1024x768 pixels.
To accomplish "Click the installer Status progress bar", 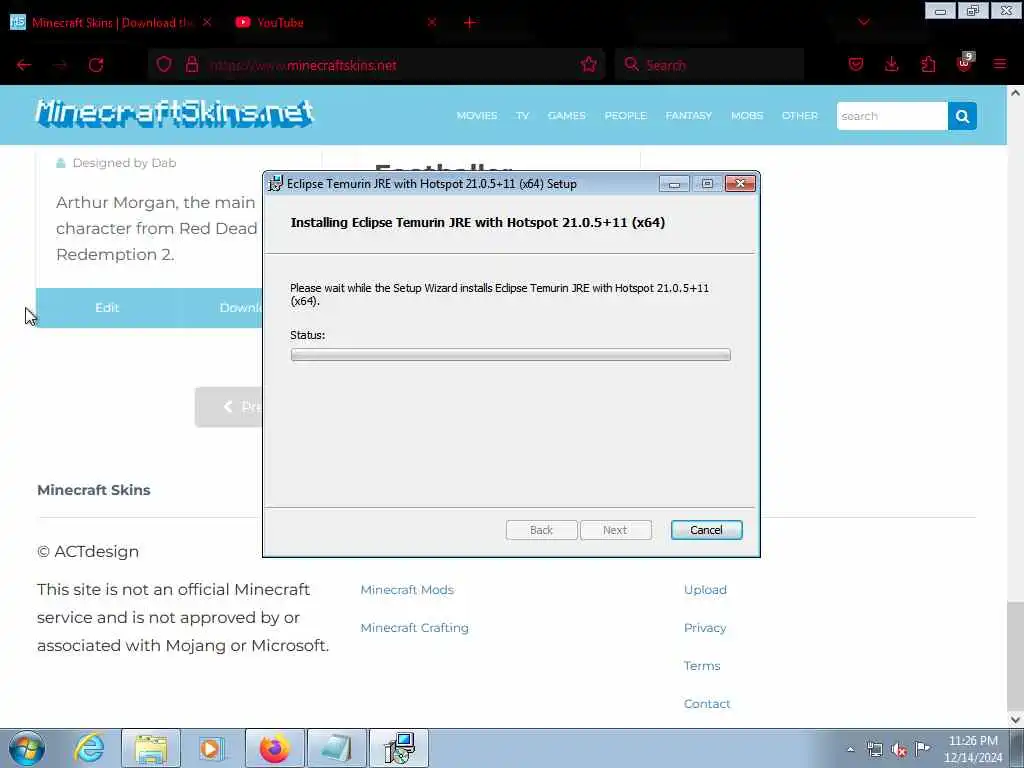I will pos(511,355).
